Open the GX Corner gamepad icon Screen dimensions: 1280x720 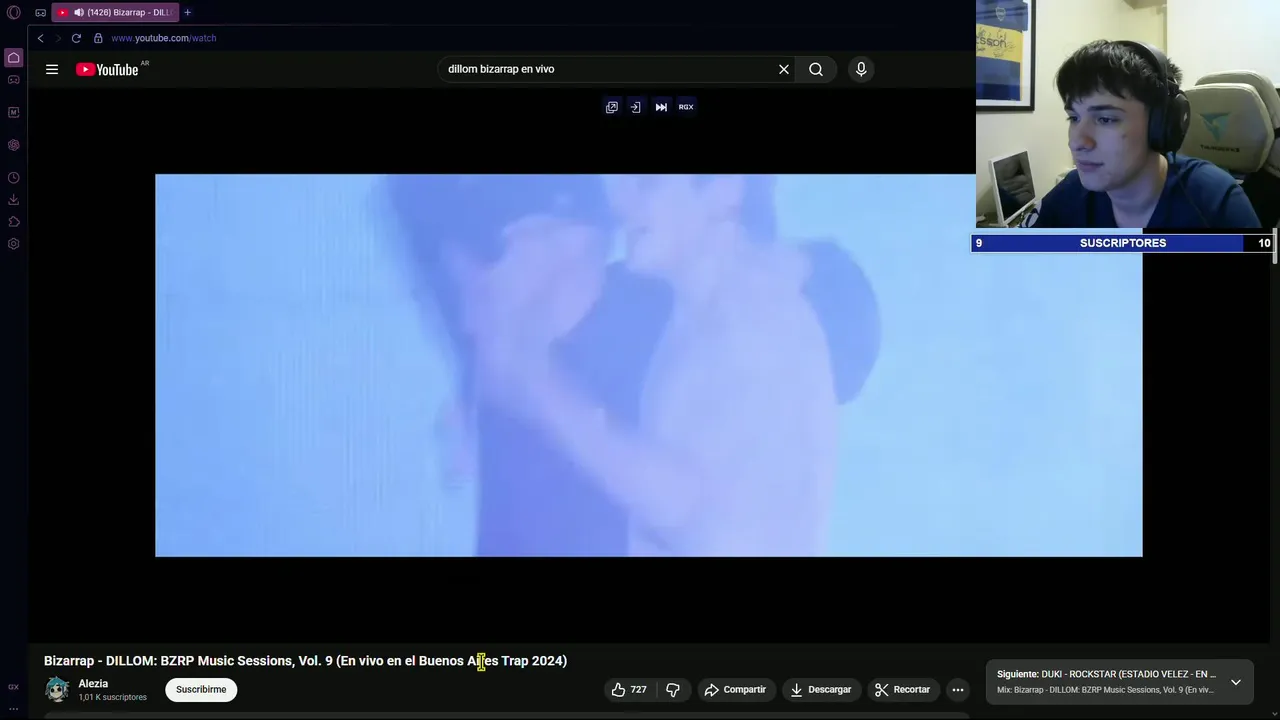pyautogui.click(x=13, y=80)
